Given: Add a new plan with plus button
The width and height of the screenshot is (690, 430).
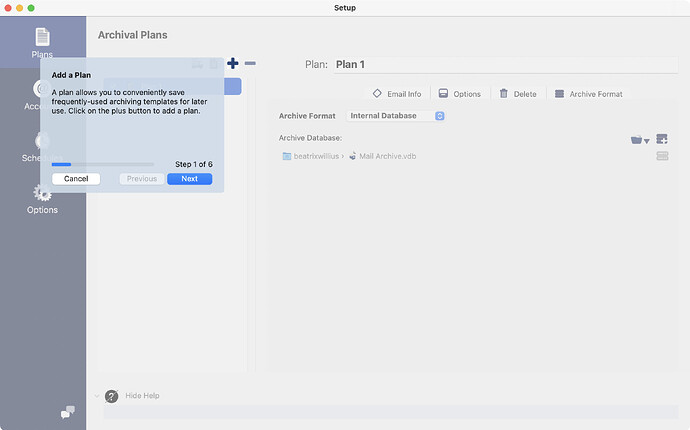Looking at the screenshot, I should click(233, 63).
